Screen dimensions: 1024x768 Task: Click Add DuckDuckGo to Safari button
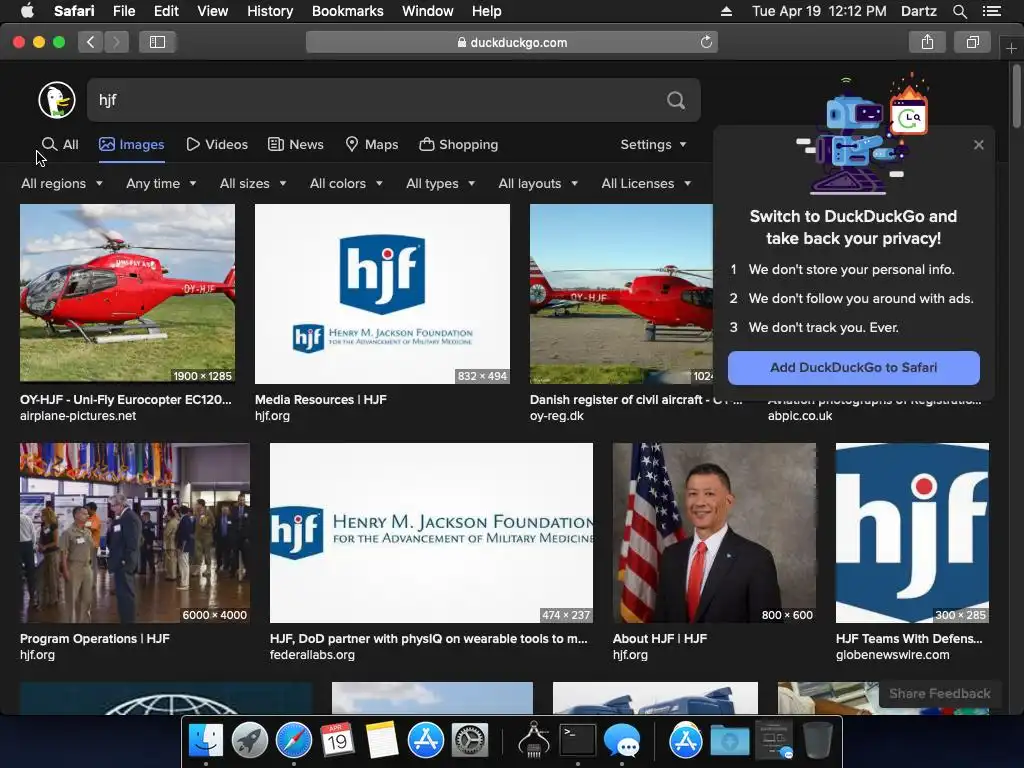[854, 368]
